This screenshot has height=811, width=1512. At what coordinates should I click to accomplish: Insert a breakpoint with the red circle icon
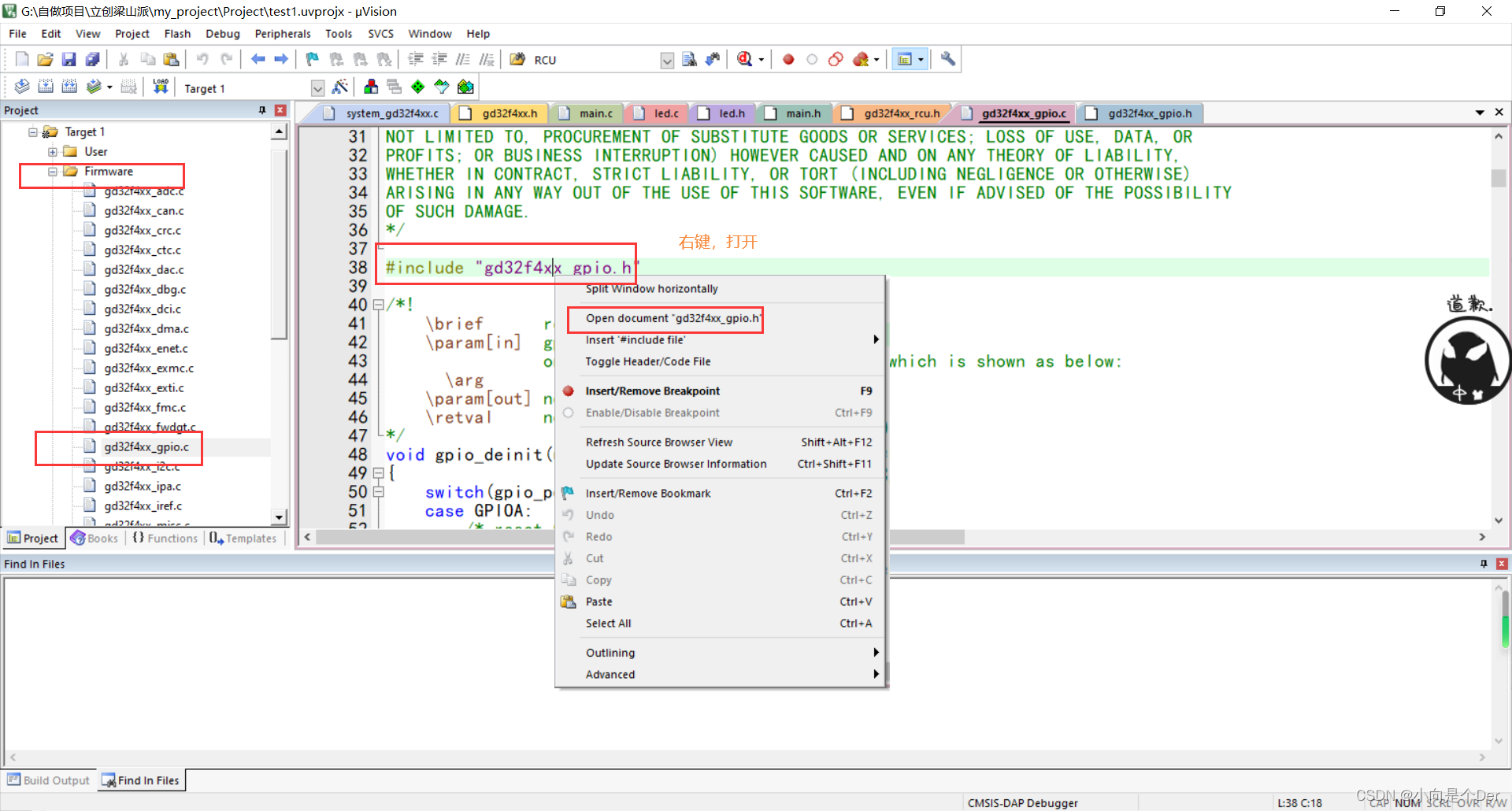(x=788, y=59)
